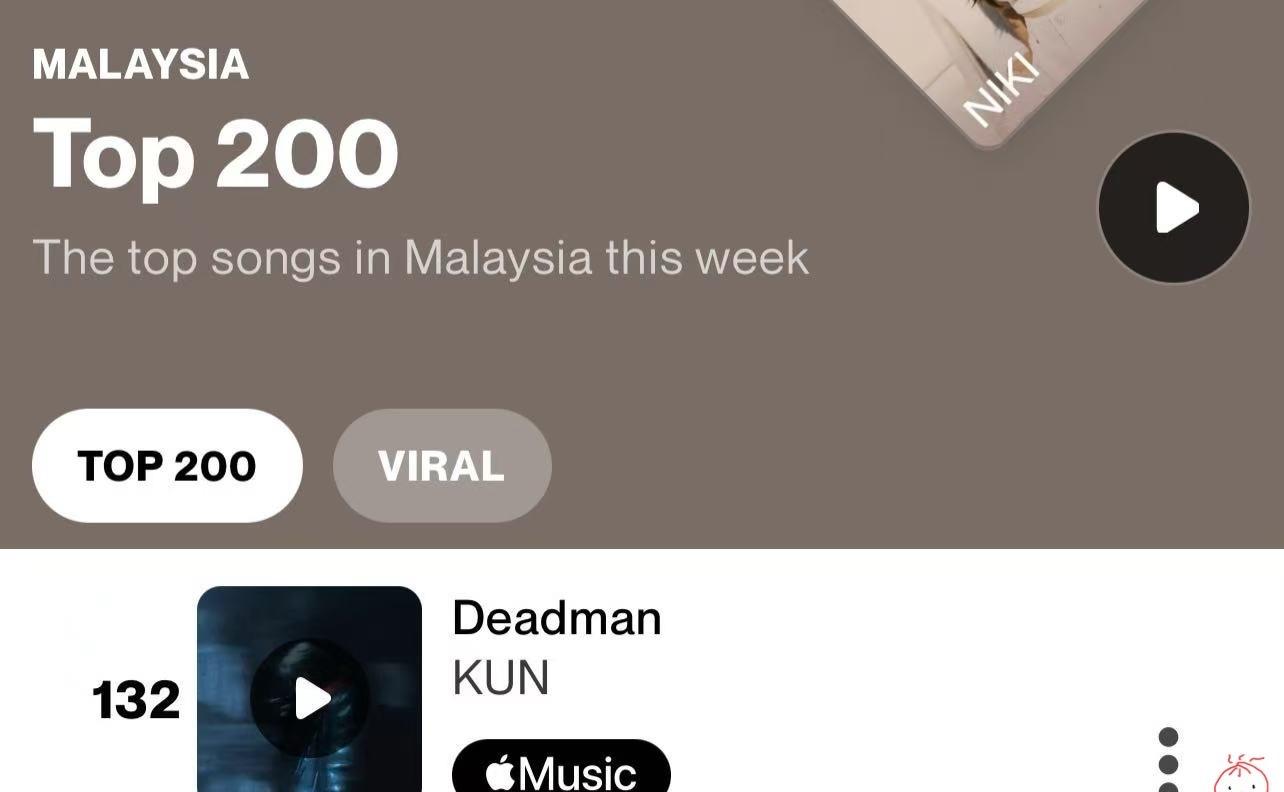The width and height of the screenshot is (1284, 792).
Task: Open more options for Deadman
Action: tap(1168, 762)
